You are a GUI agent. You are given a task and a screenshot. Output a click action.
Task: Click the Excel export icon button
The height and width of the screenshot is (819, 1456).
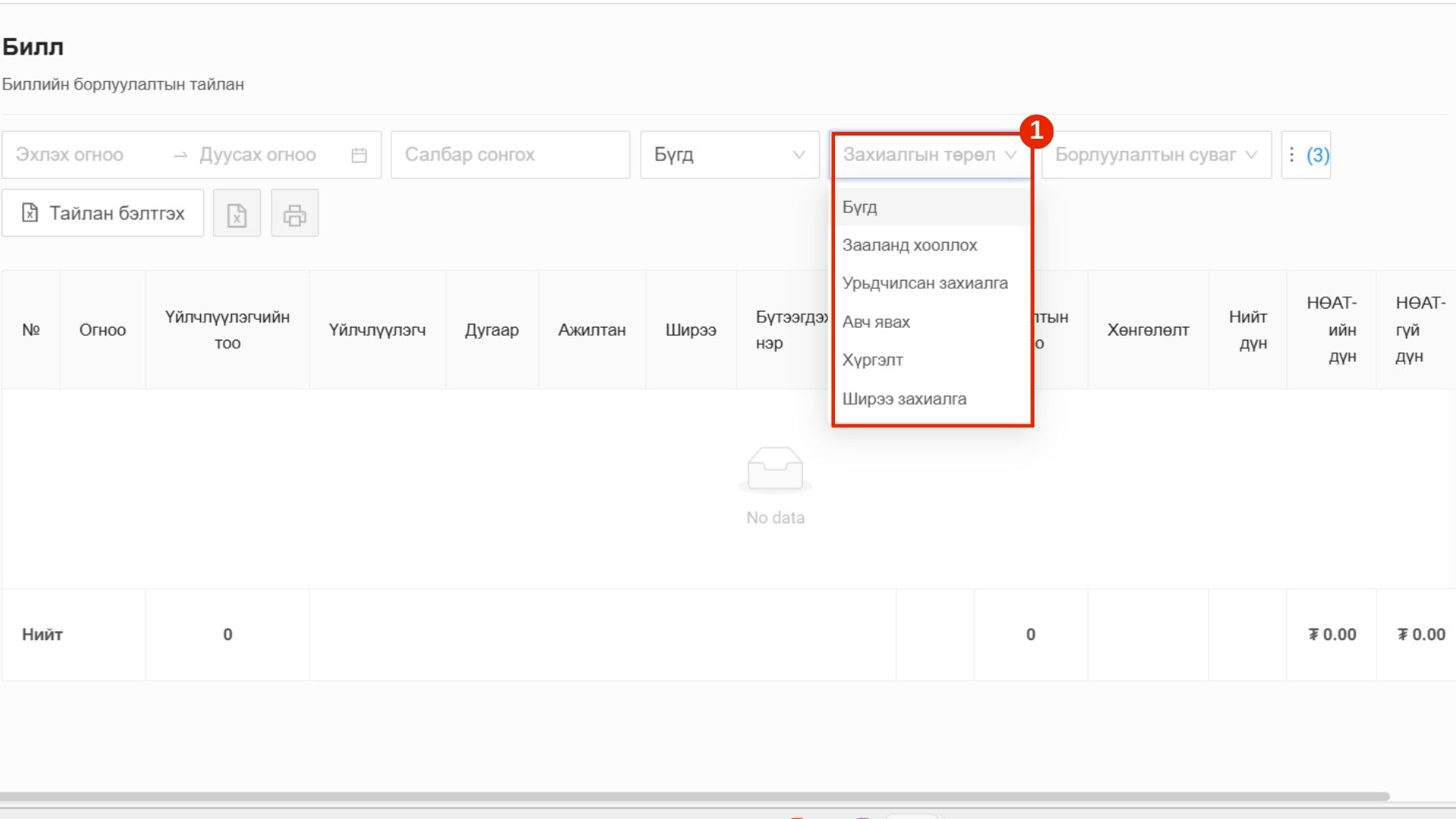(237, 214)
